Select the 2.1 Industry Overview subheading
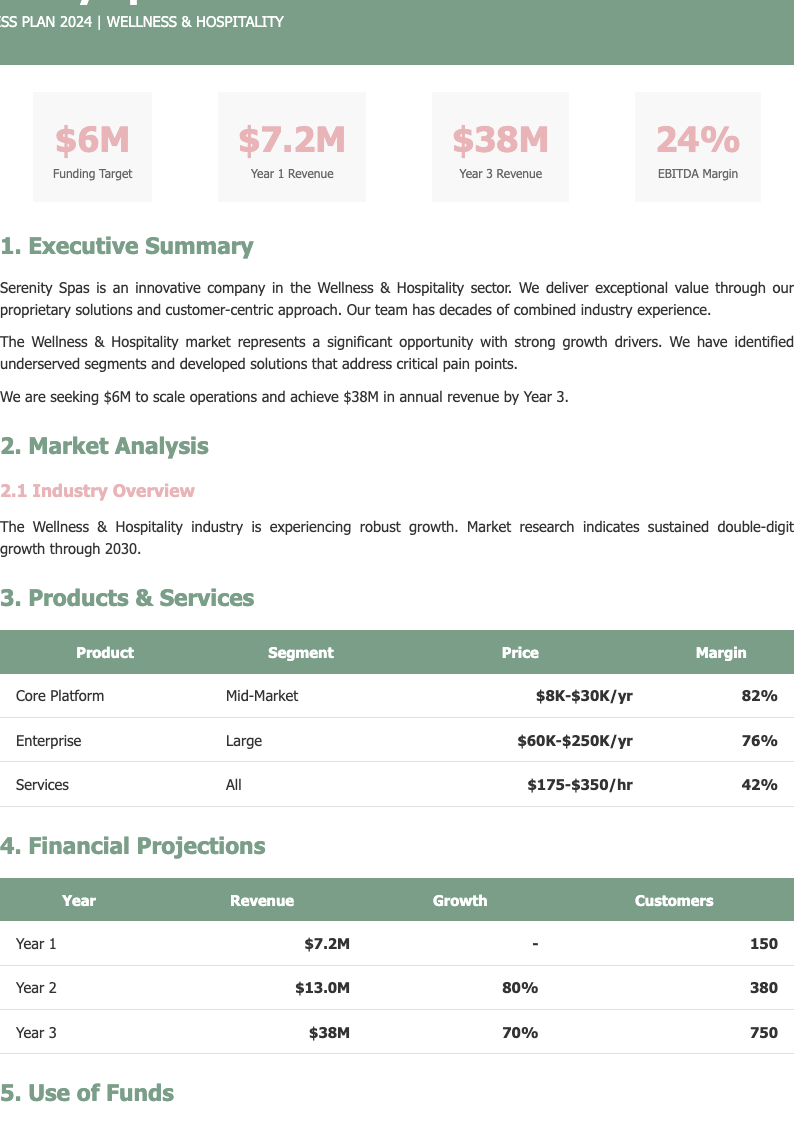Screen dimensions: 794x1123 (97, 491)
